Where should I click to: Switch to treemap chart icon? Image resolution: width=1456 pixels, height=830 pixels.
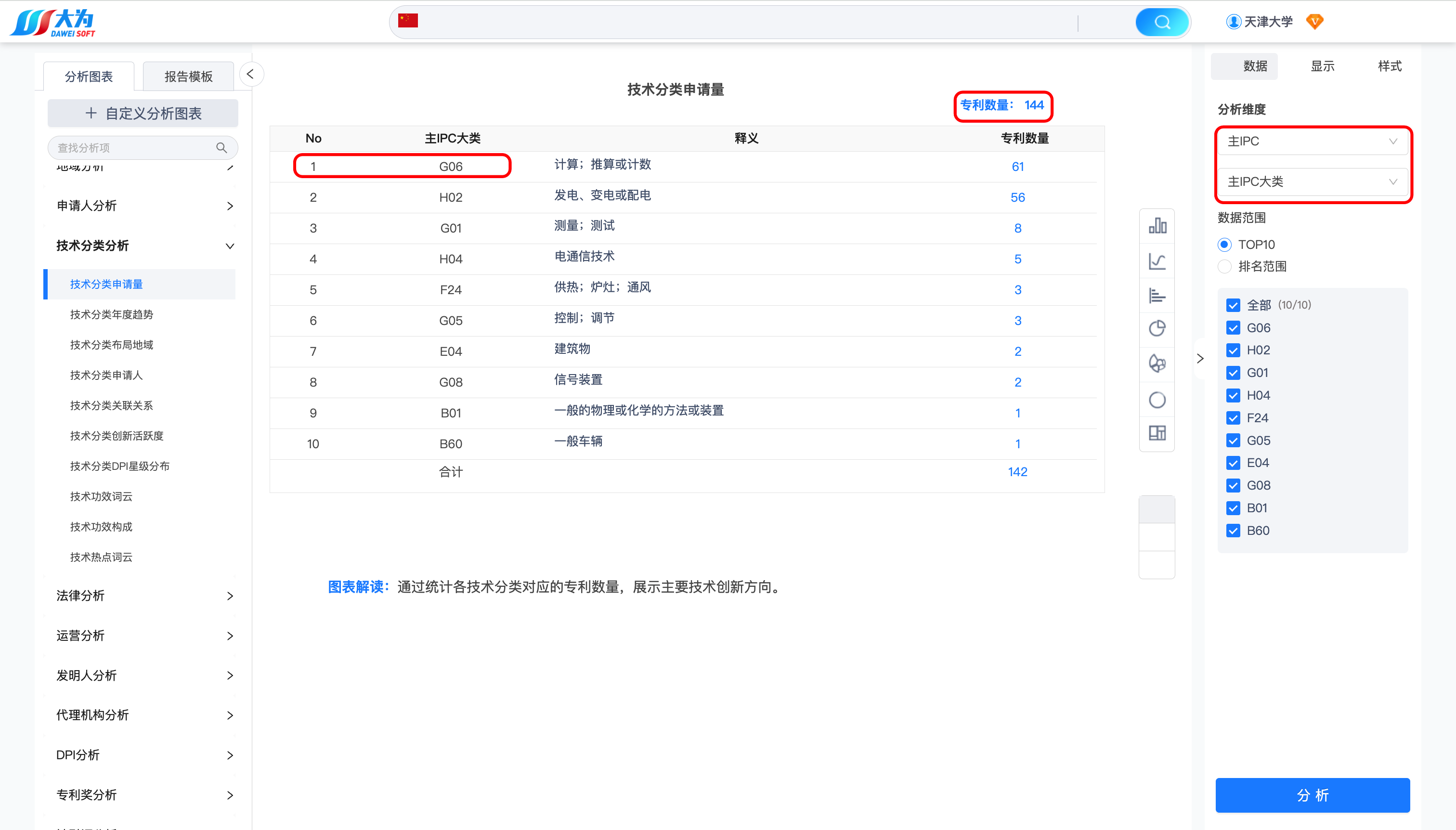point(1157,433)
